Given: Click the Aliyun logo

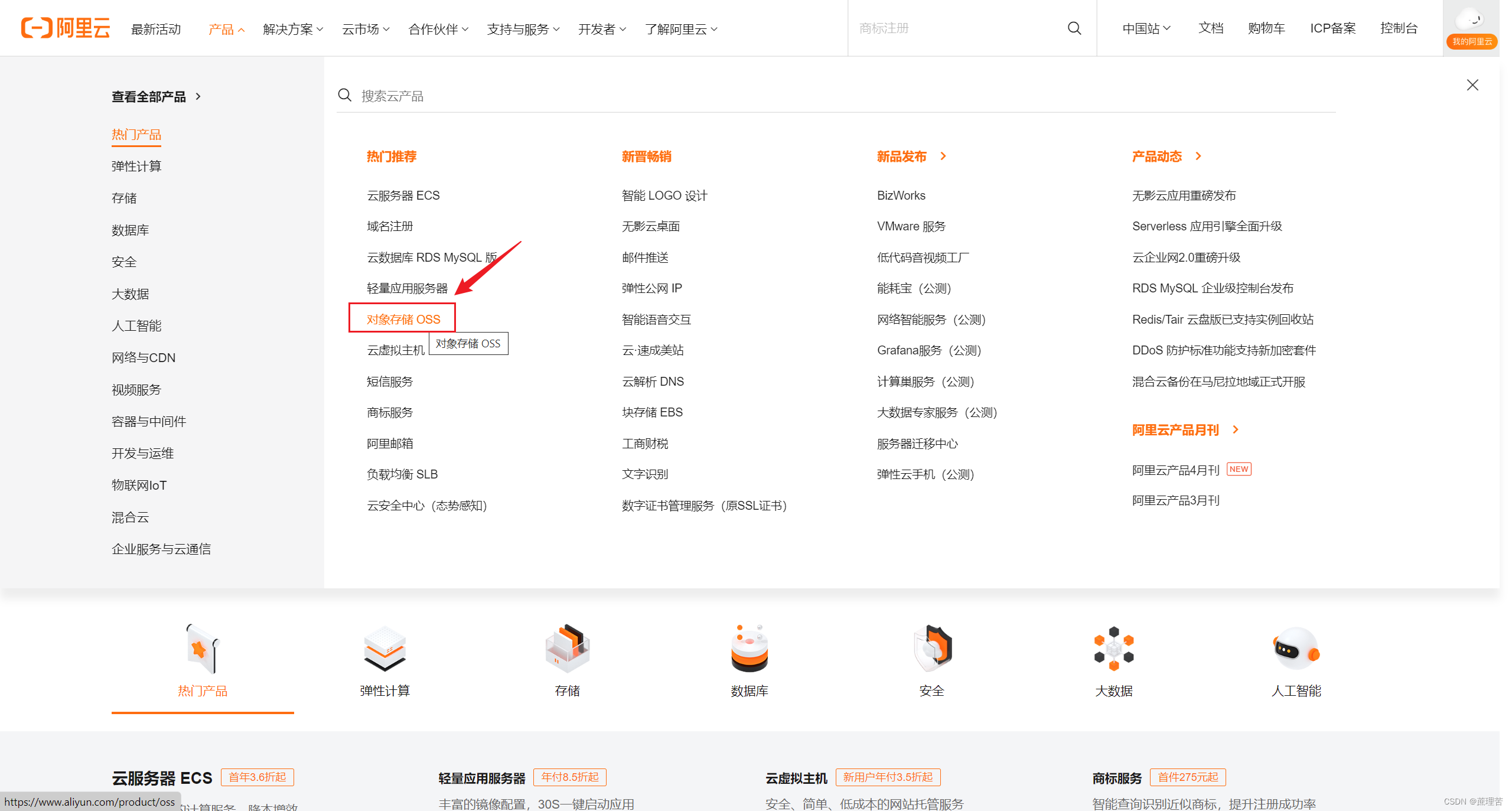Looking at the screenshot, I should [66, 28].
